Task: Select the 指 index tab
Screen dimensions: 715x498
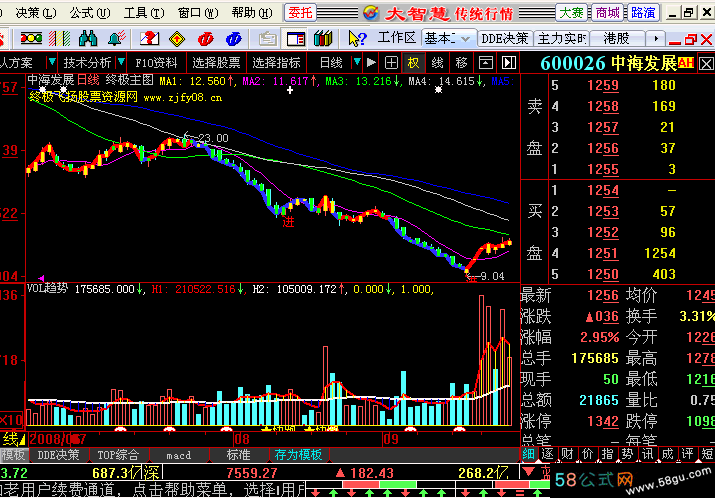Action: (607, 454)
